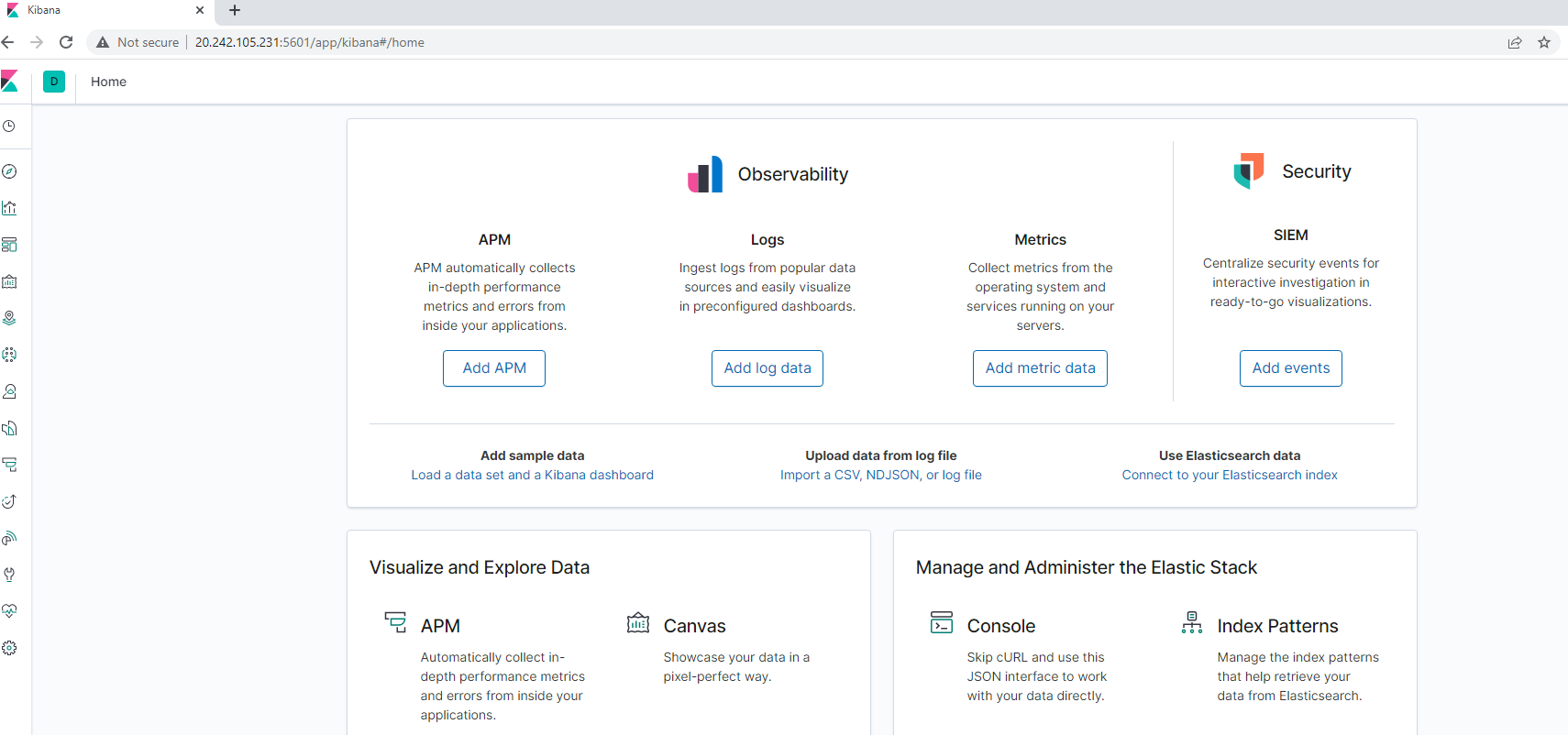Click the Observability heading text
Screen dimensions: 1568x735
coord(793,174)
